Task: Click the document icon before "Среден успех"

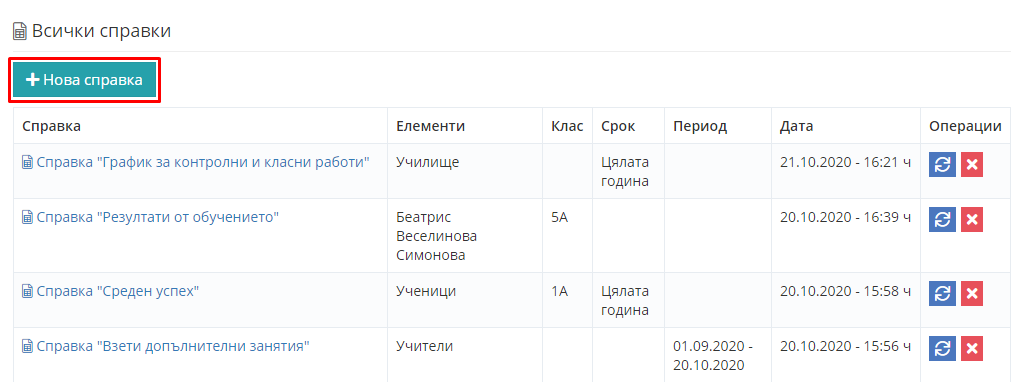Action: 28,292
